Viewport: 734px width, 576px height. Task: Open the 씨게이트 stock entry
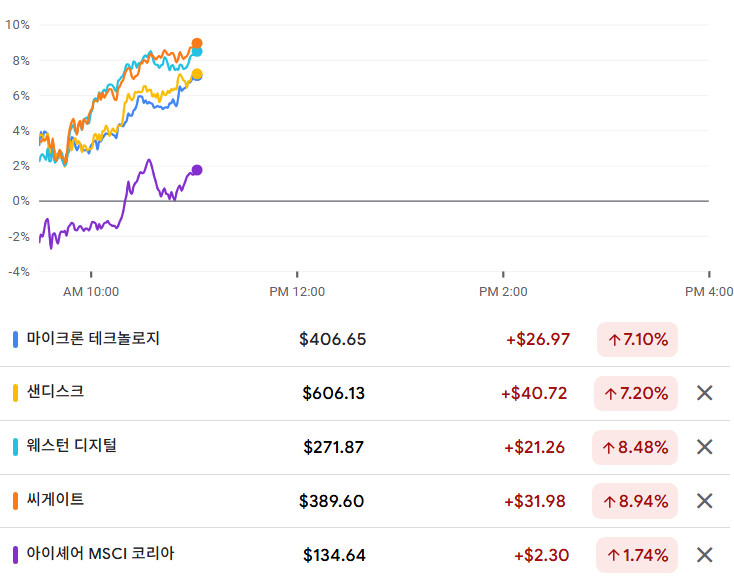(55, 500)
